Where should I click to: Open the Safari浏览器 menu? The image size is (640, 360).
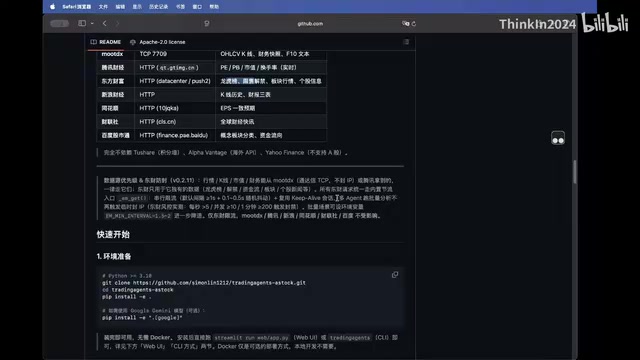click(77, 7)
